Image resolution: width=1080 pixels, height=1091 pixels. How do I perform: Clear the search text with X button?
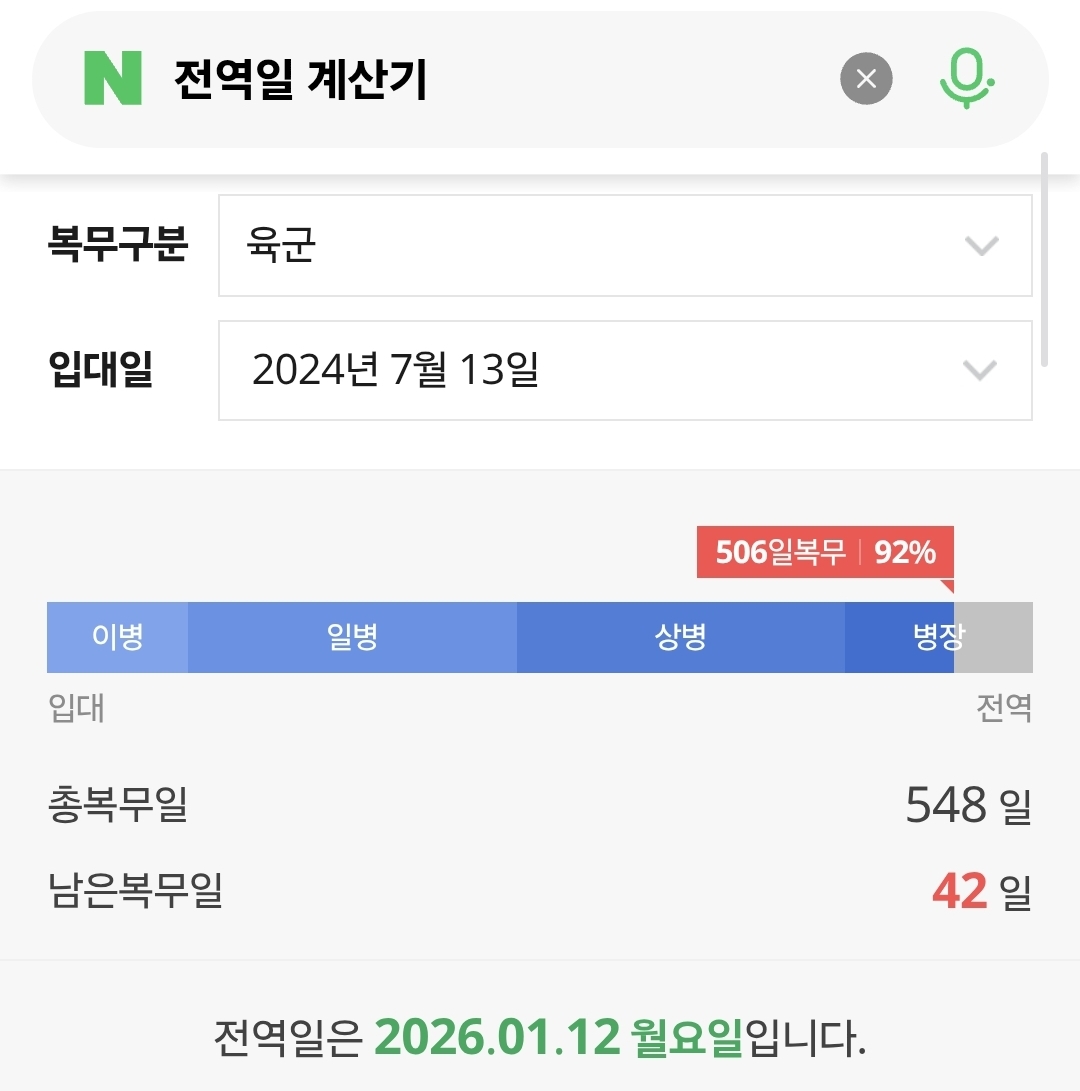click(866, 79)
